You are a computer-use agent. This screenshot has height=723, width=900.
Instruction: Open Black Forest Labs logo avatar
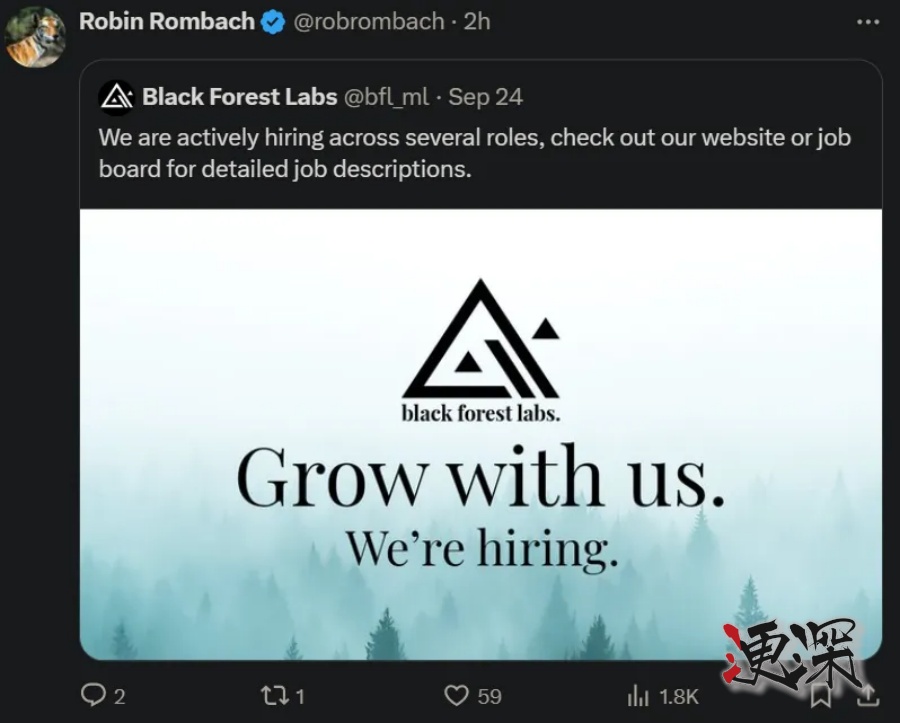pyautogui.click(x=117, y=97)
